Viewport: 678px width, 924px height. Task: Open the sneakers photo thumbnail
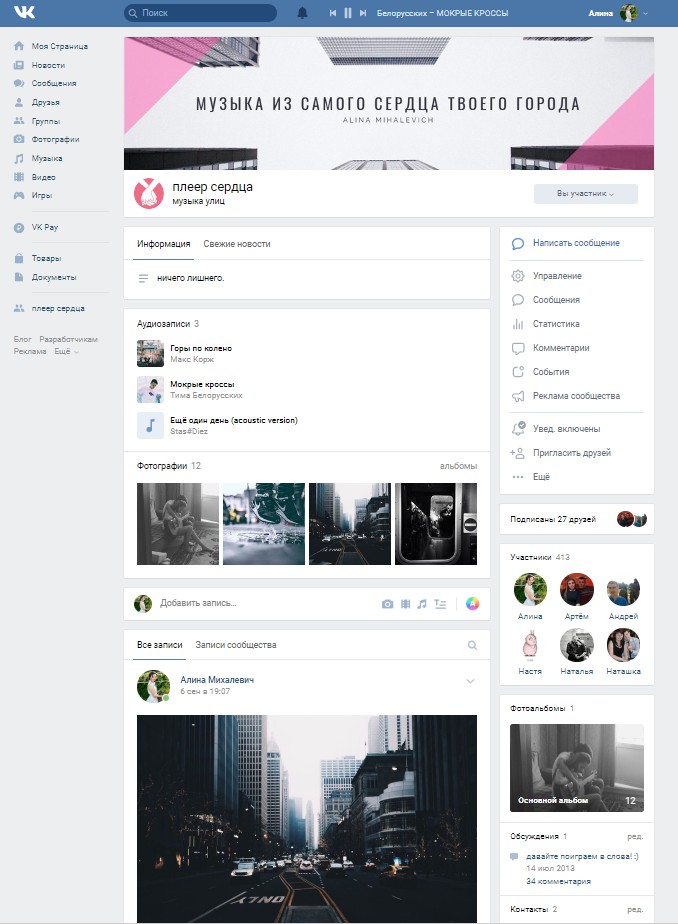pyautogui.click(x=264, y=524)
